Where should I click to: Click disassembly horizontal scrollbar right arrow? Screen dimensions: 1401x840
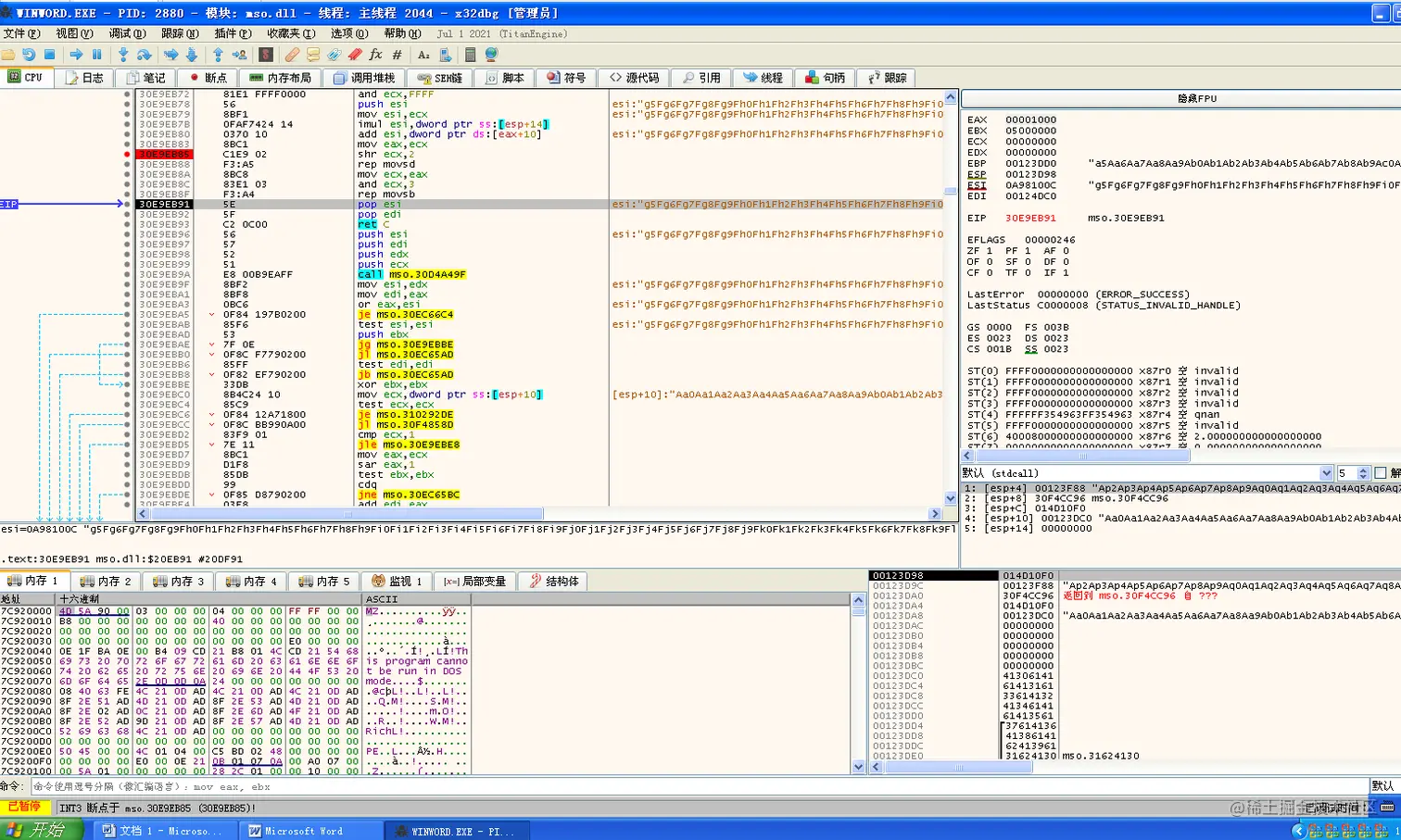935,513
